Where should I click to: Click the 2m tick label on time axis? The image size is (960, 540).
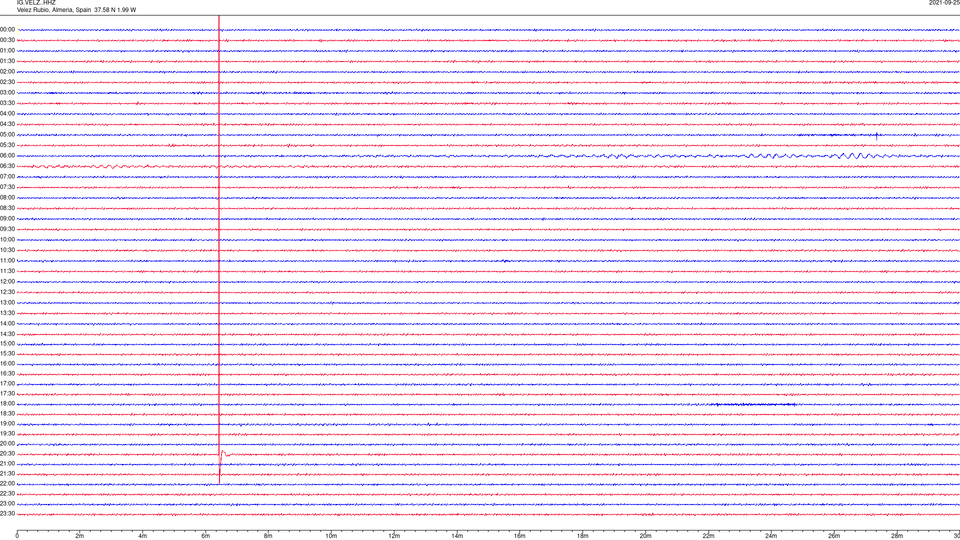[x=80, y=536]
